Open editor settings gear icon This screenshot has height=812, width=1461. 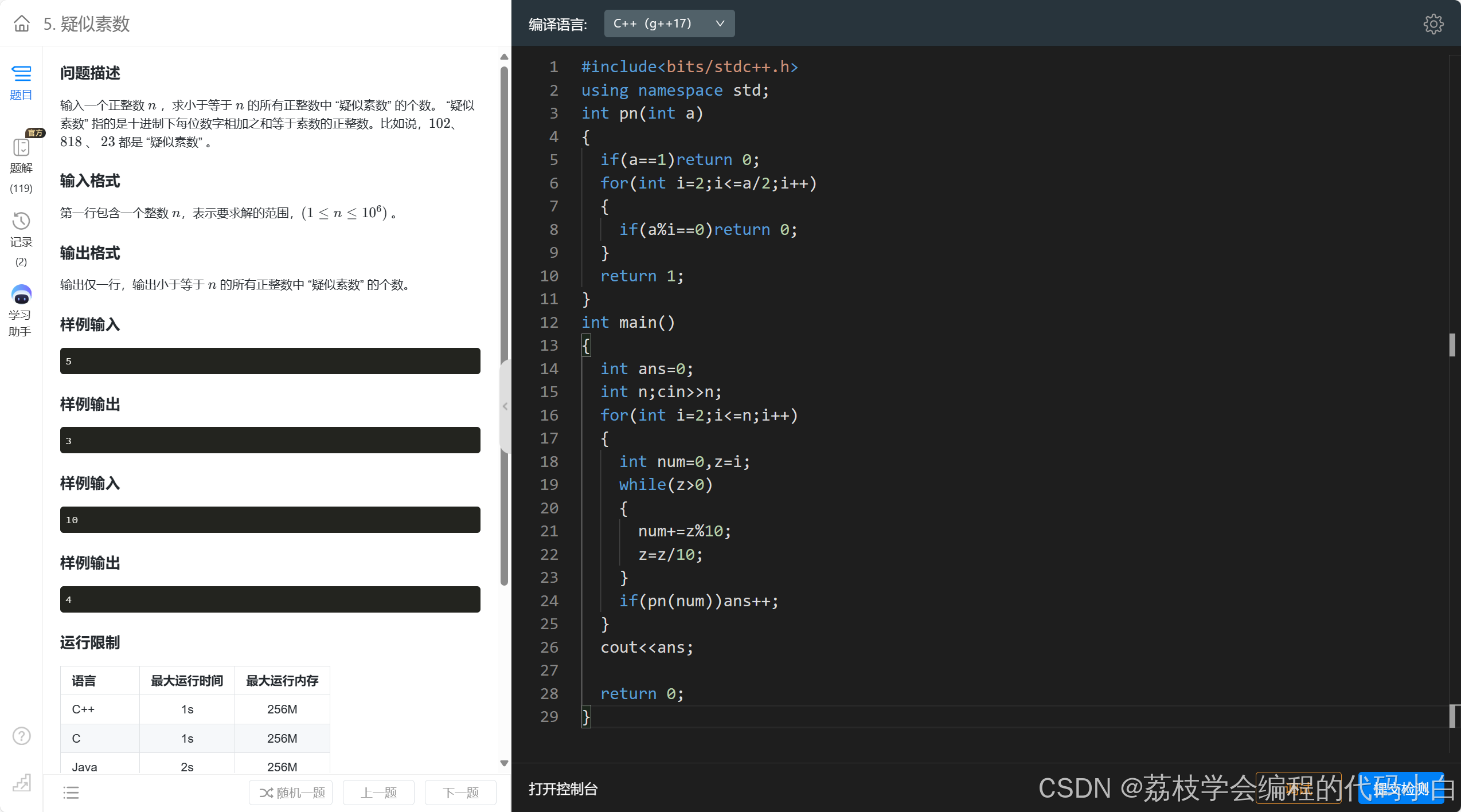[x=1433, y=24]
